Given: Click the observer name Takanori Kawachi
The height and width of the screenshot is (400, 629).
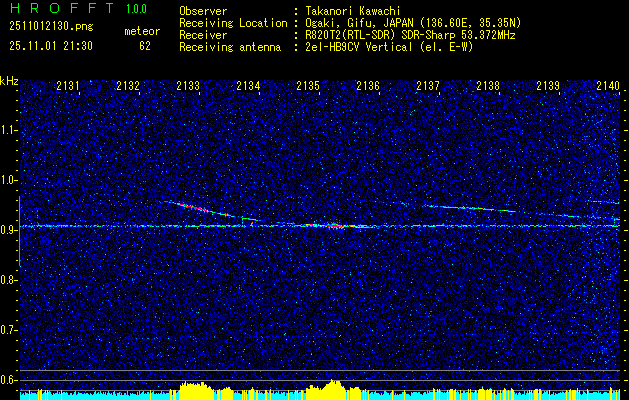Looking at the screenshot, I should coord(353,11).
